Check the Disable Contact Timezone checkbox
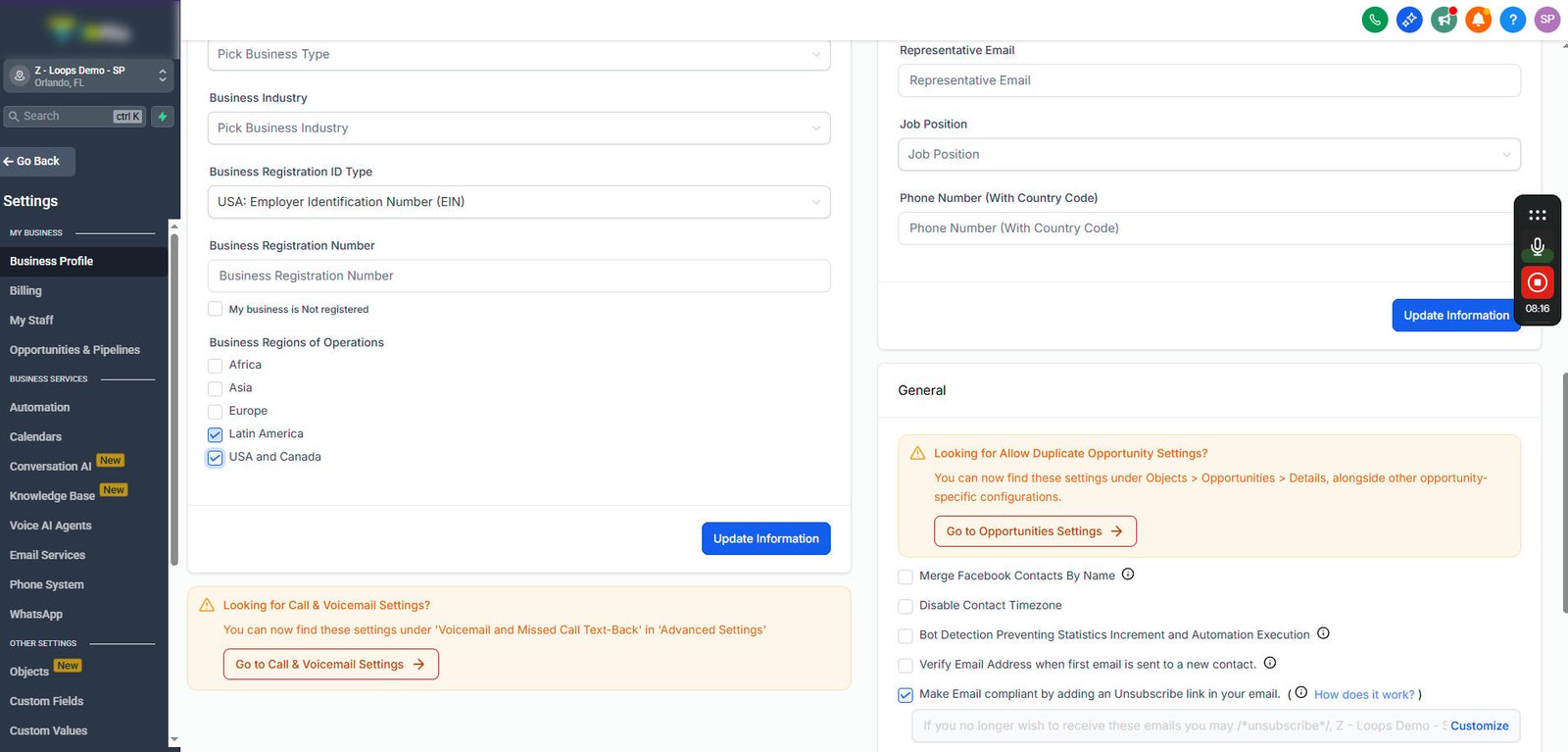Image resolution: width=1568 pixels, height=752 pixels. [906, 606]
